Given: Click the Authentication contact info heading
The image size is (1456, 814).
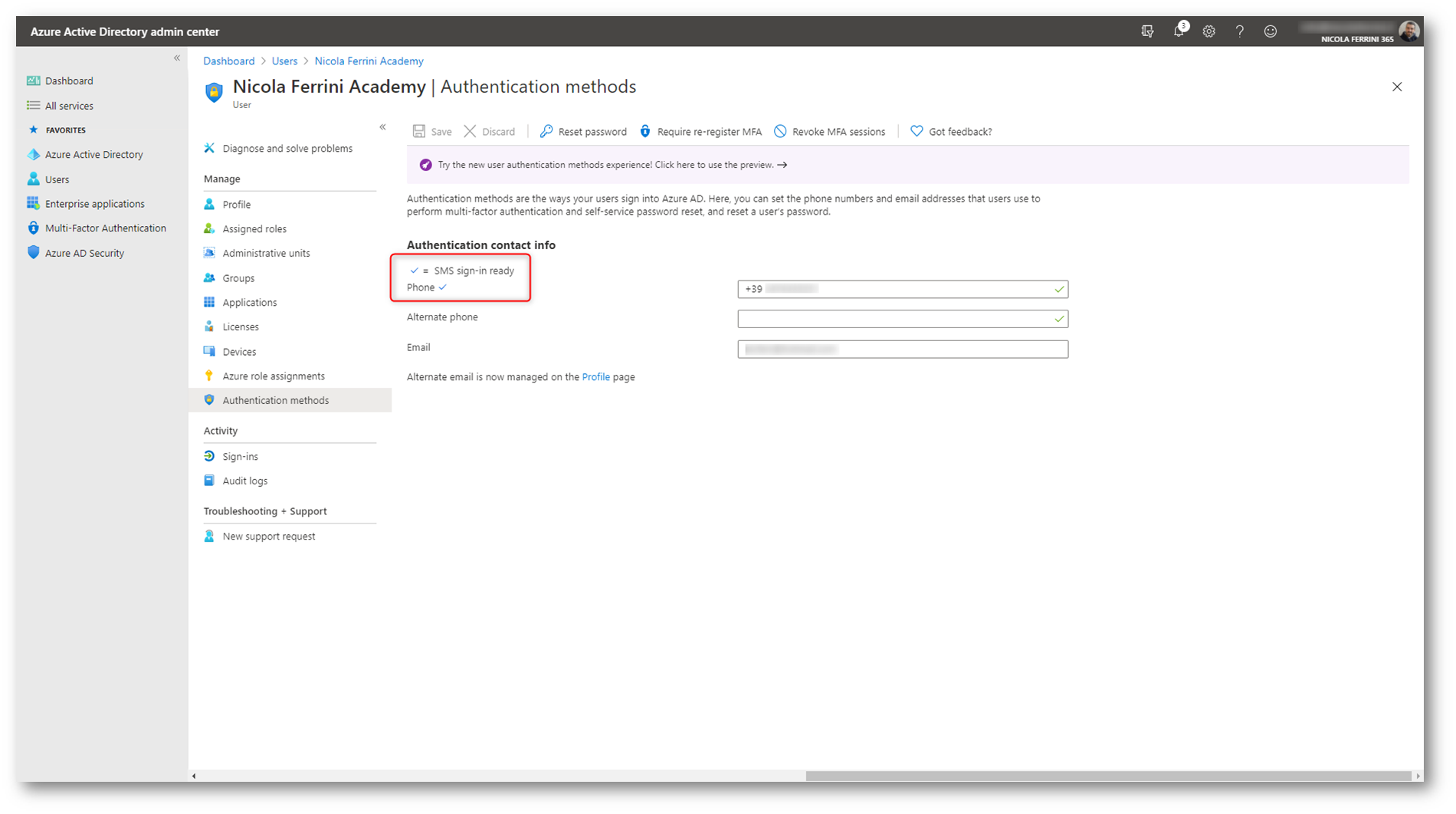Looking at the screenshot, I should tap(481, 245).
